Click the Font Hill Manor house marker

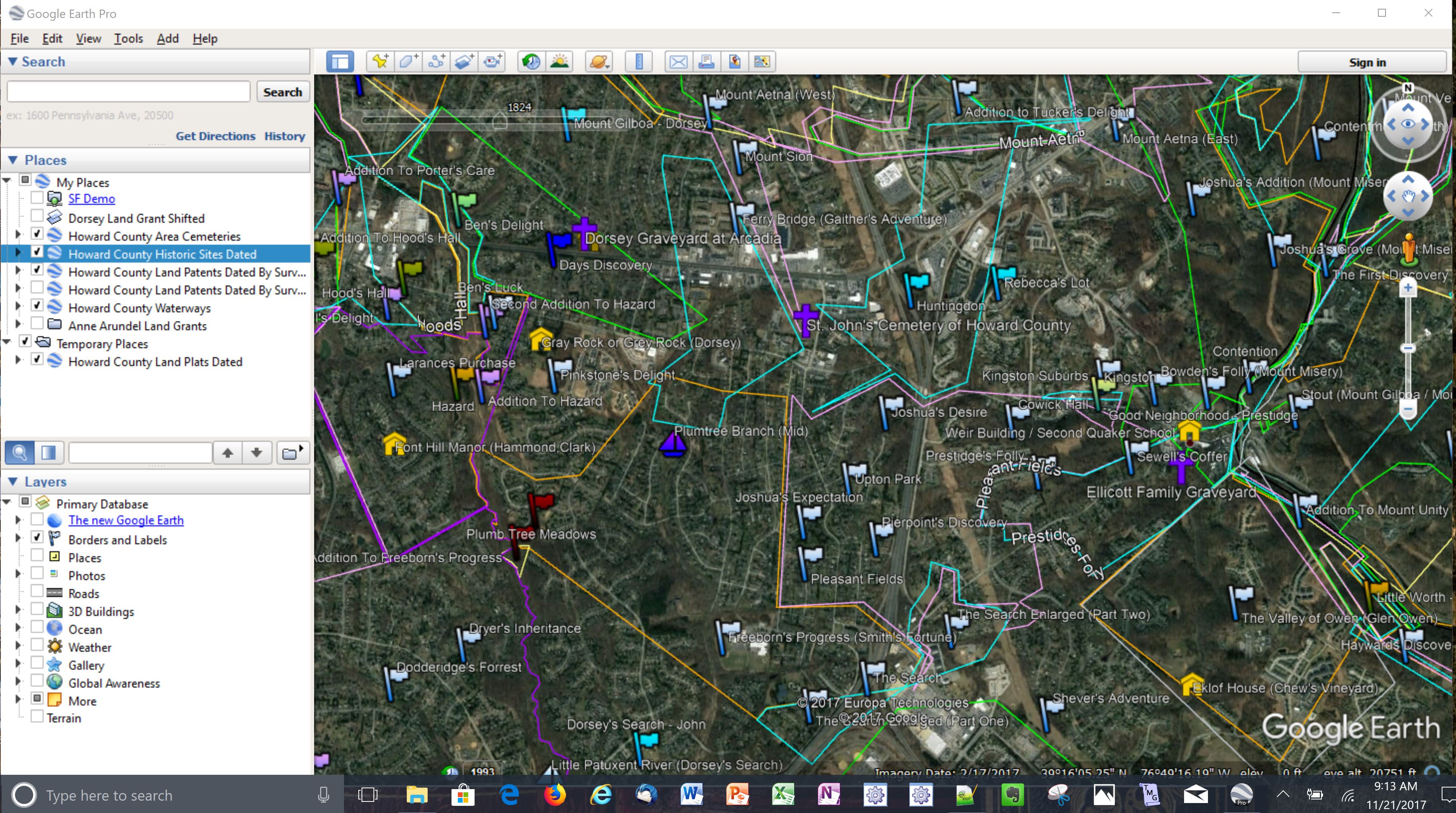394,443
